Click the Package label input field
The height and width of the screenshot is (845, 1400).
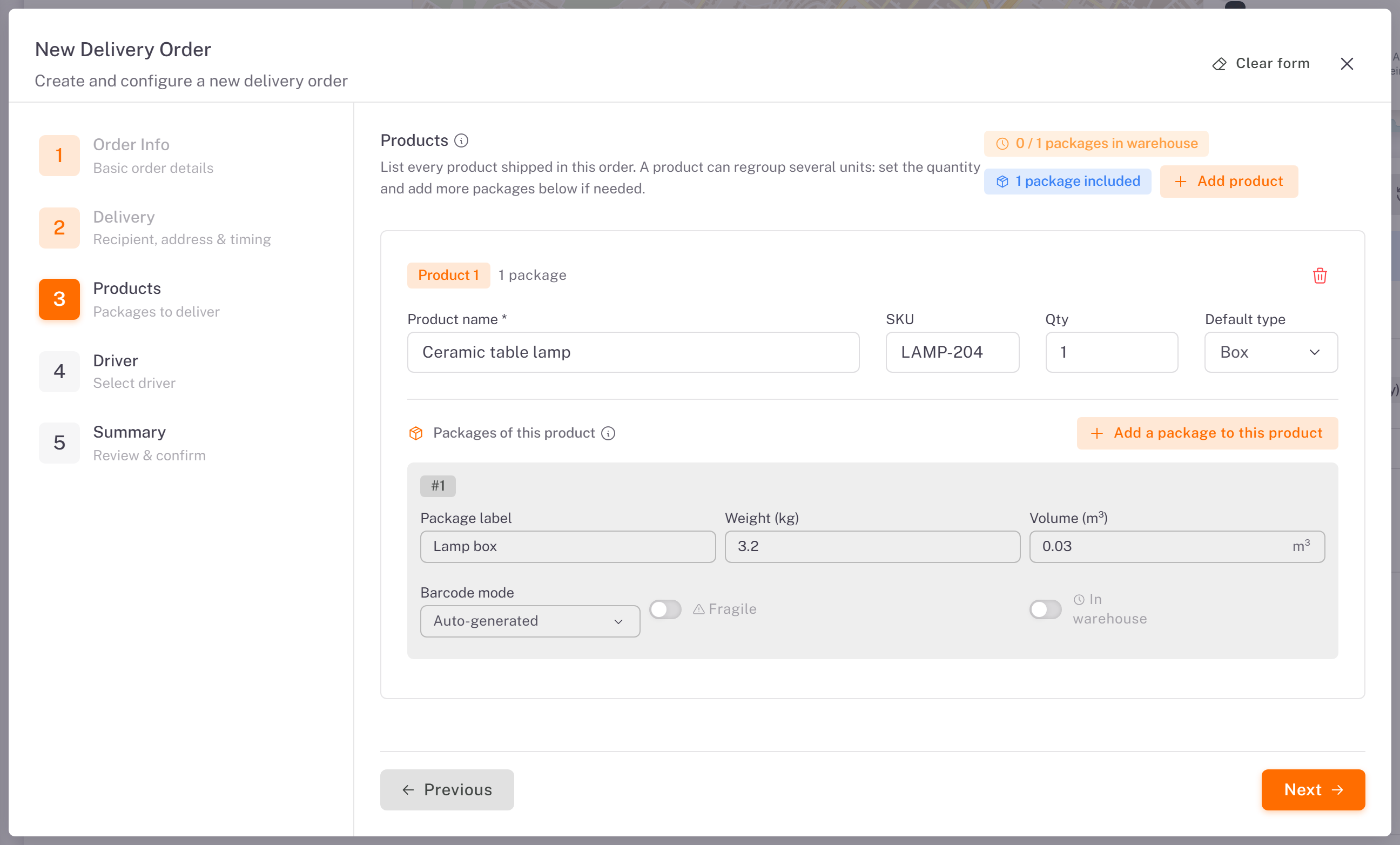click(x=568, y=547)
